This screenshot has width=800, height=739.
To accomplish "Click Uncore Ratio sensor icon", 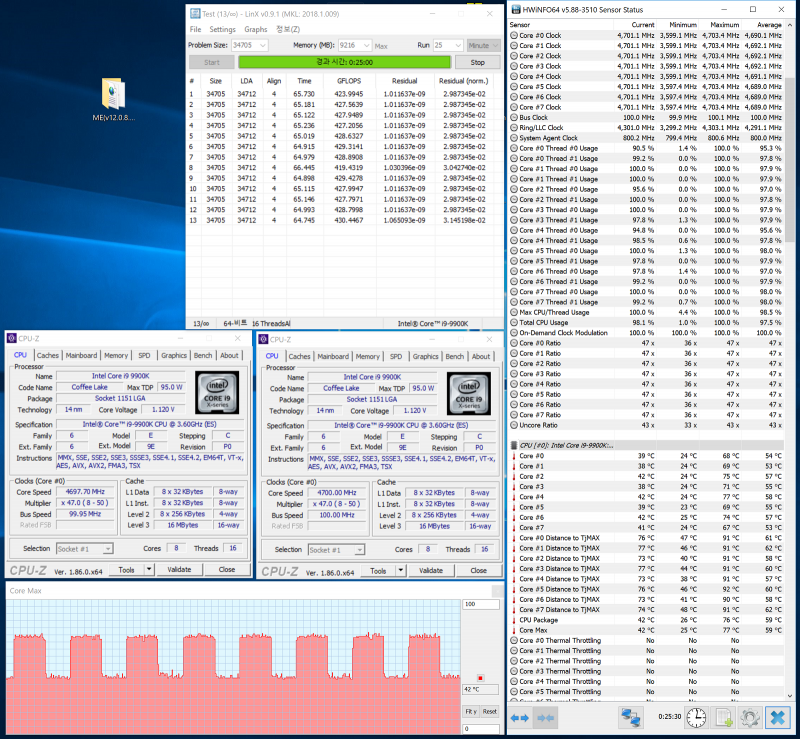I will (x=514, y=425).
